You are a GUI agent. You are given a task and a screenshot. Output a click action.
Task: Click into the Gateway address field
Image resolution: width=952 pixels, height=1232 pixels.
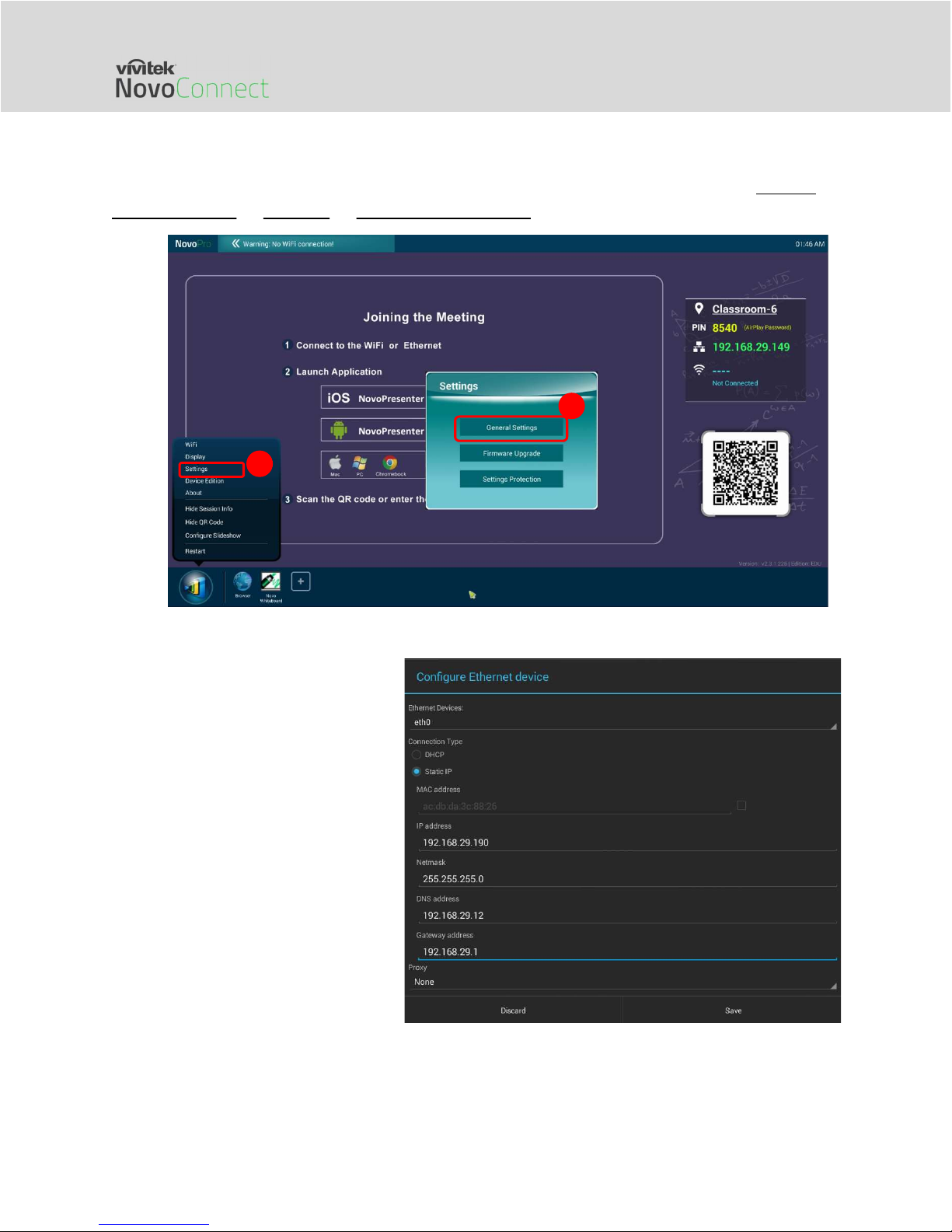coord(626,952)
